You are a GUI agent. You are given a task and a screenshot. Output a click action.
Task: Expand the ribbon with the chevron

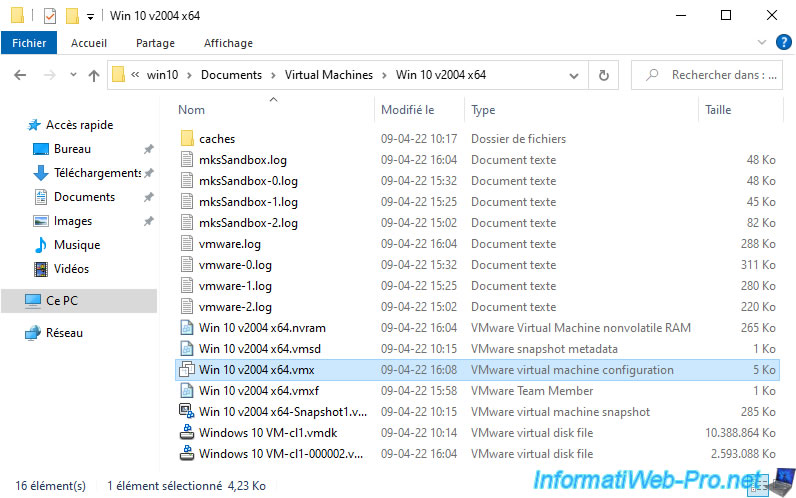point(761,42)
